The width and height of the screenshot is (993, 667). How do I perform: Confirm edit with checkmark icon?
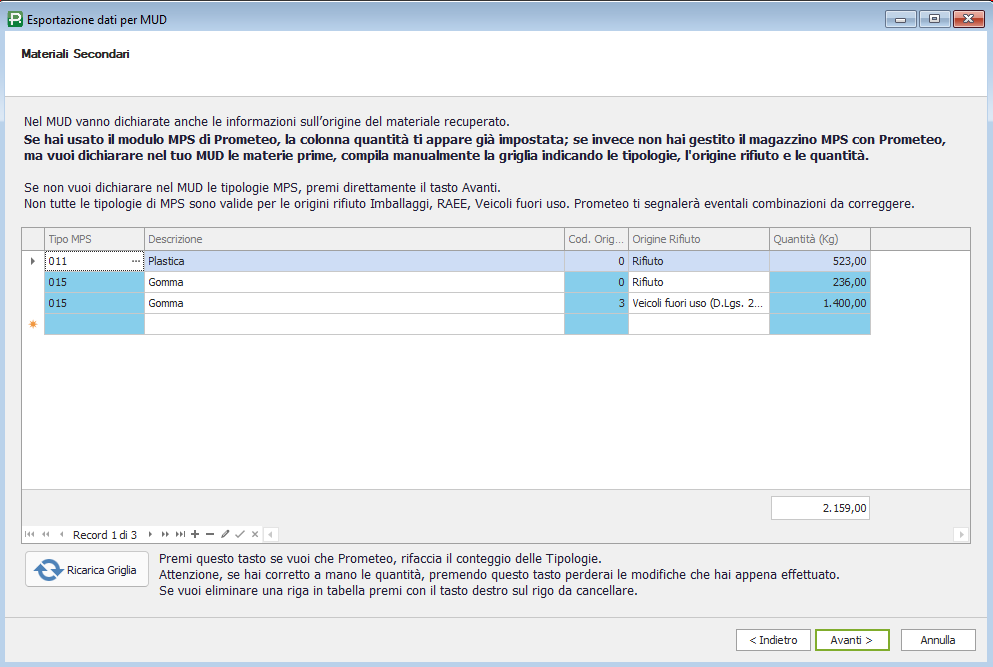pyautogui.click(x=240, y=535)
